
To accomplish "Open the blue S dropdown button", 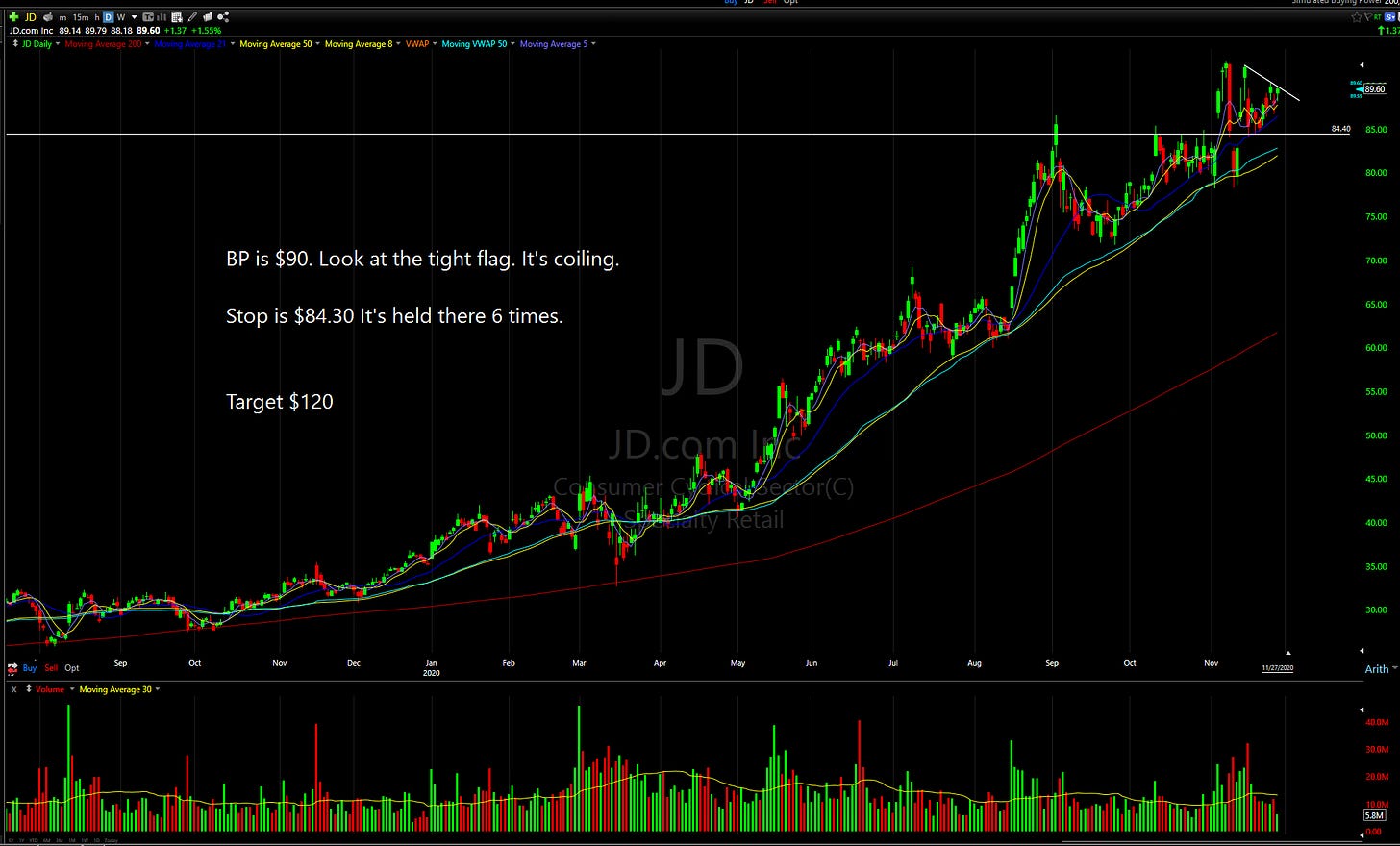I will coord(1389,17).
